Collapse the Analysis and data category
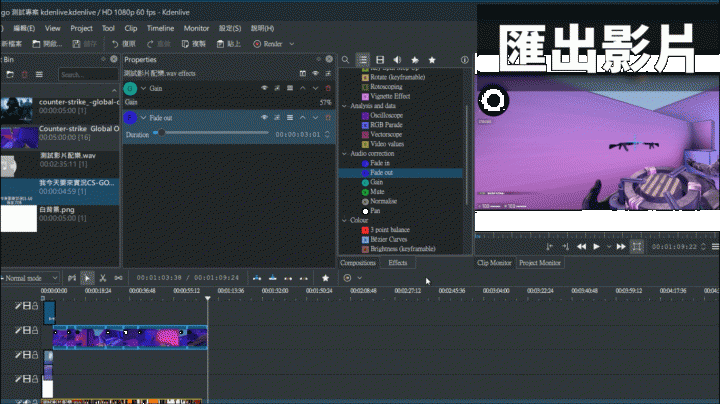The image size is (720, 404). 344,106
